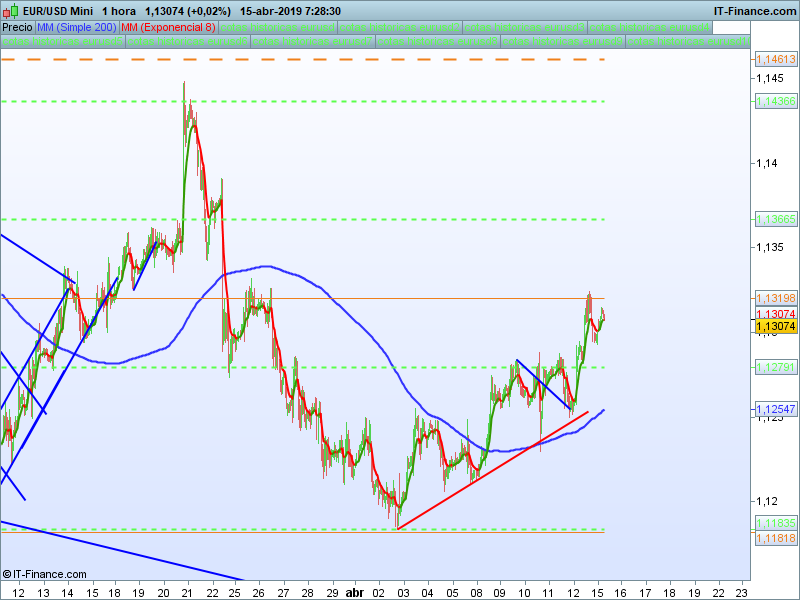The height and width of the screenshot is (600, 800).
Task: Click date 23 on the time axis
Action: click(741, 593)
